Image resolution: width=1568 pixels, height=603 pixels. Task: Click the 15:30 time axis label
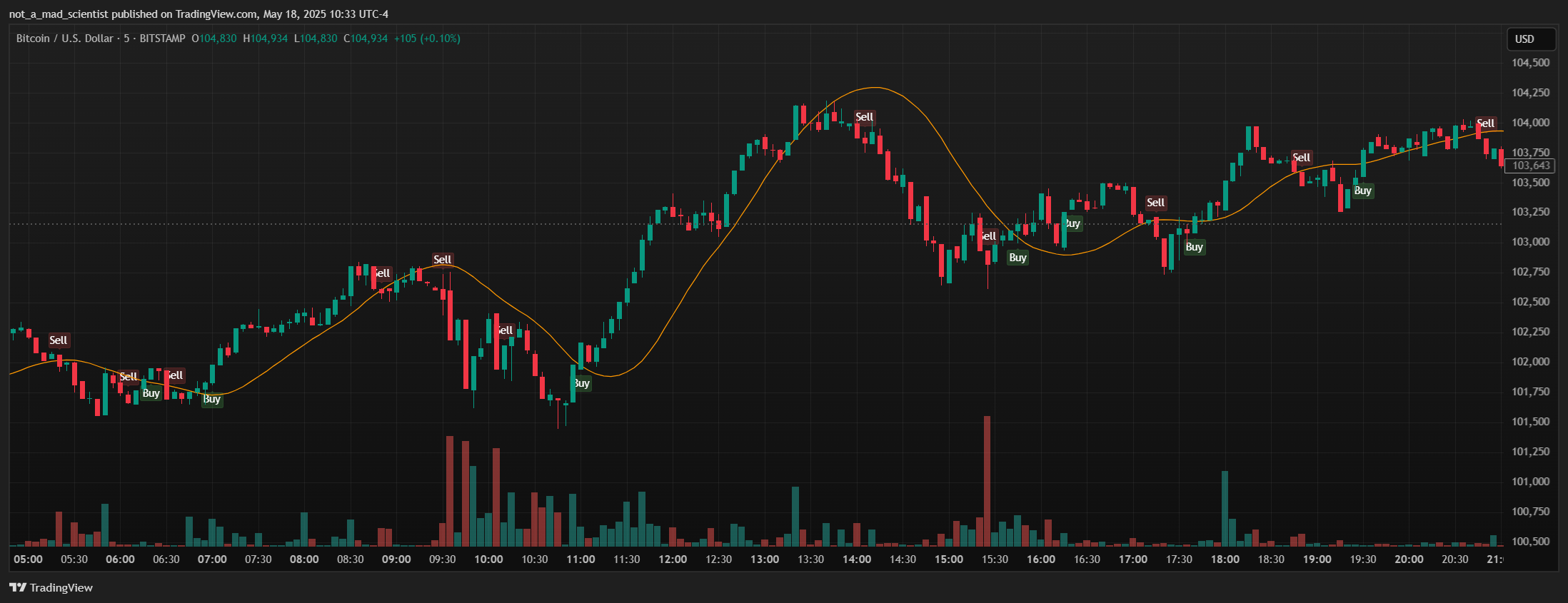[x=995, y=559]
